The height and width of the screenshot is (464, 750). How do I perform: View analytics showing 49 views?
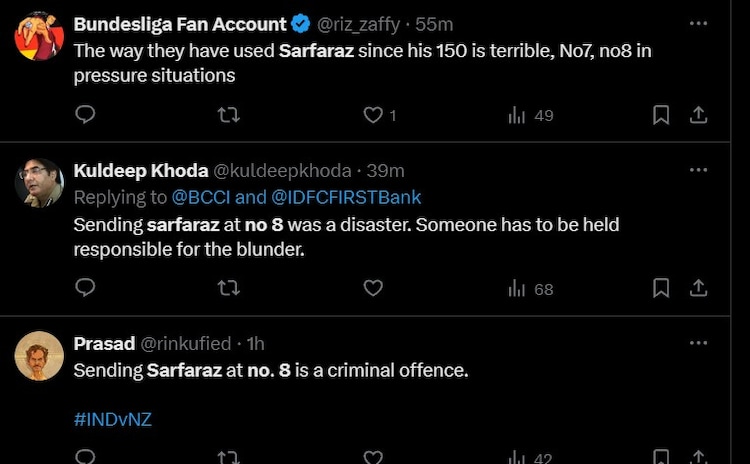pos(530,115)
